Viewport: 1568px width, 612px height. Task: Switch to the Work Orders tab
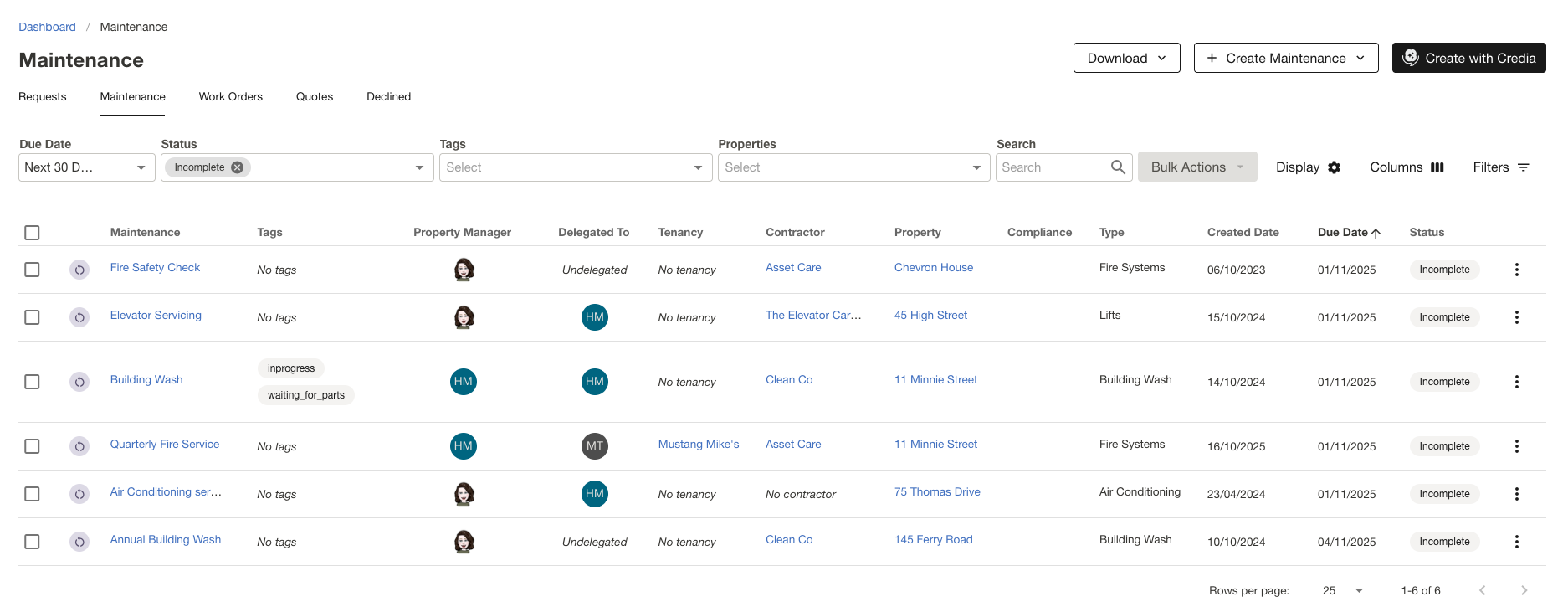230,97
